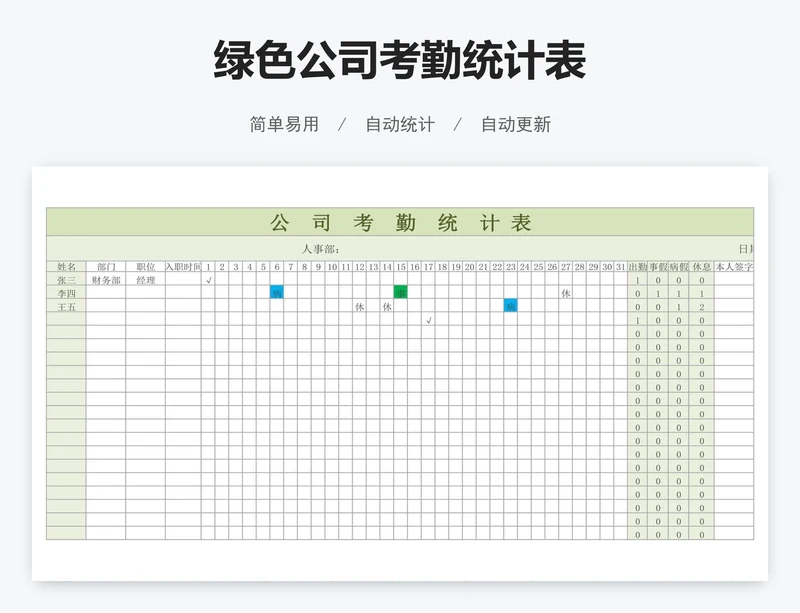The height and width of the screenshot is (613, 800).
Task: Select day header 31 in date row
Action: 620,267
